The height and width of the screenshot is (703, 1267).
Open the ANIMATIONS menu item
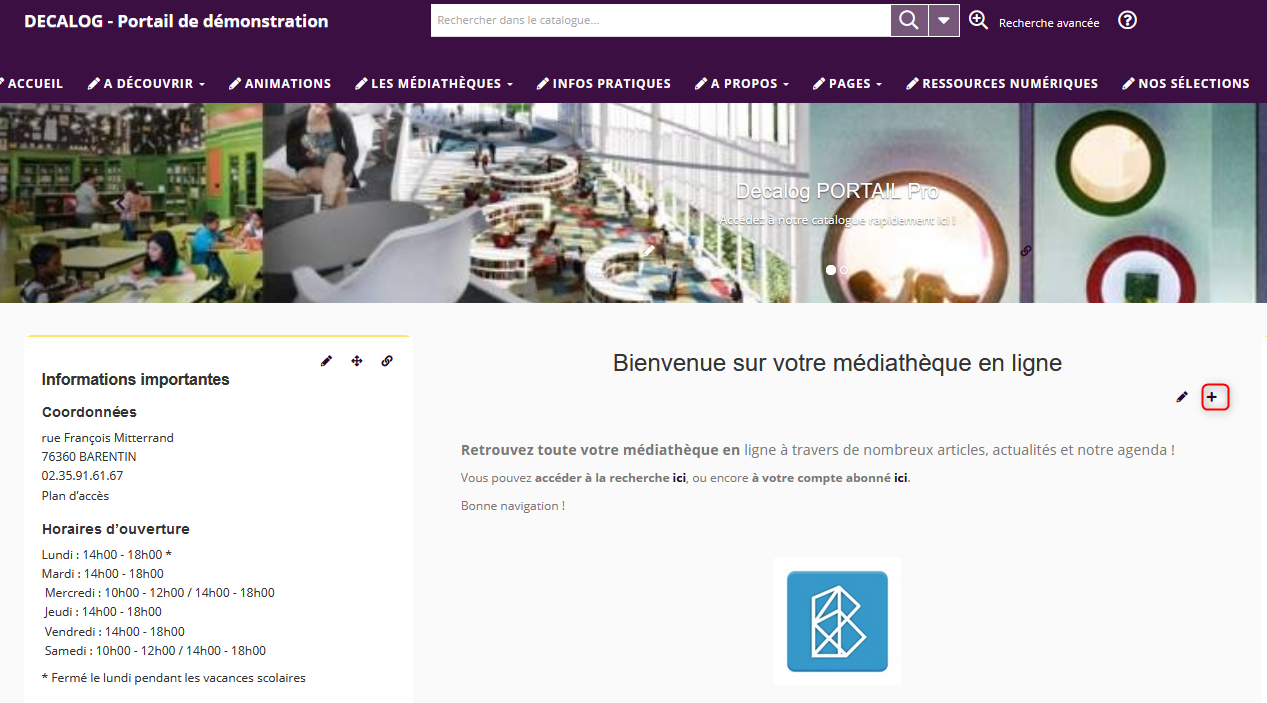pos(280,84)
